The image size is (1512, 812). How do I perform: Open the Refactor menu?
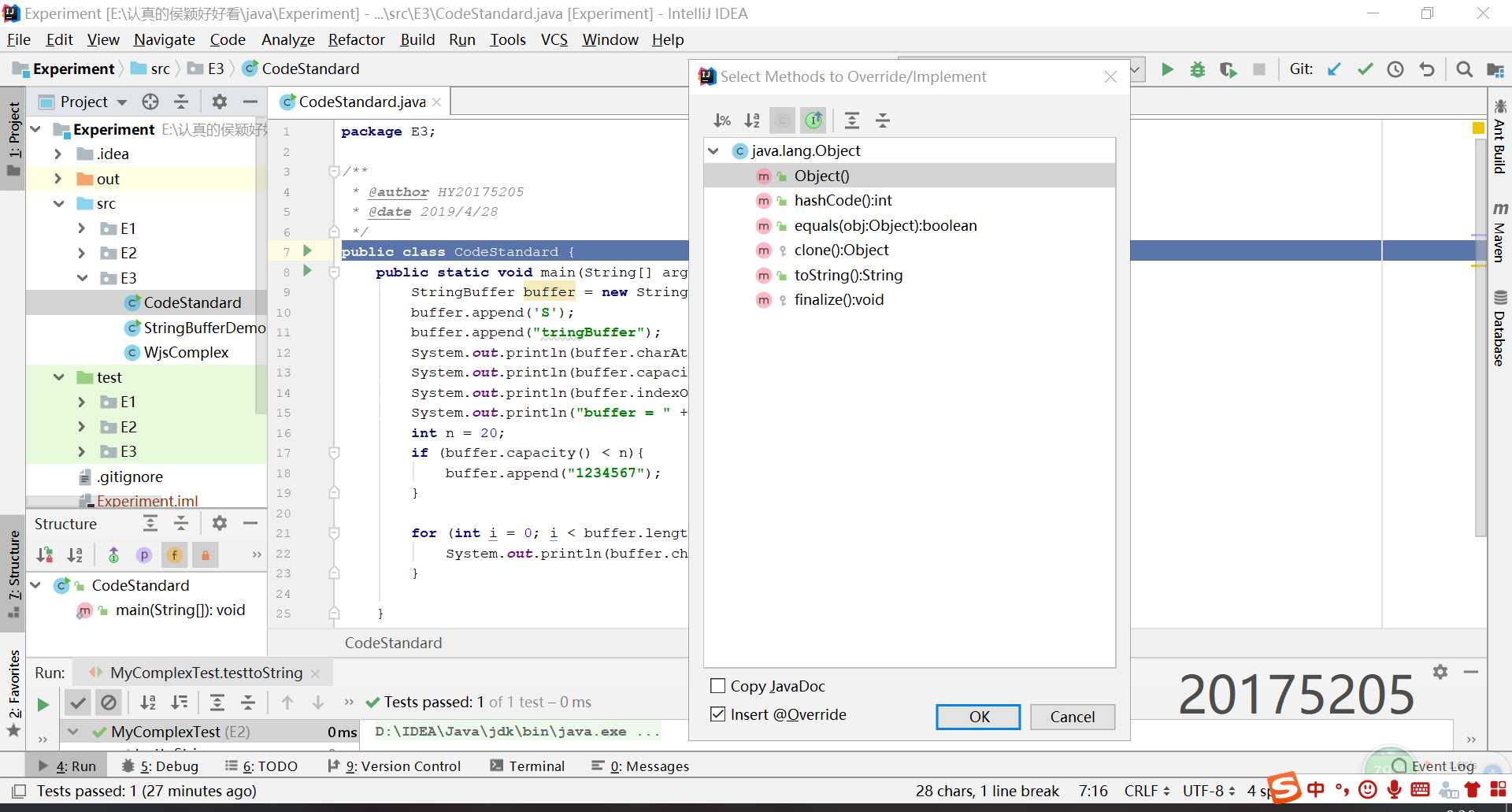pyautogui.click(x=357, y=39)
